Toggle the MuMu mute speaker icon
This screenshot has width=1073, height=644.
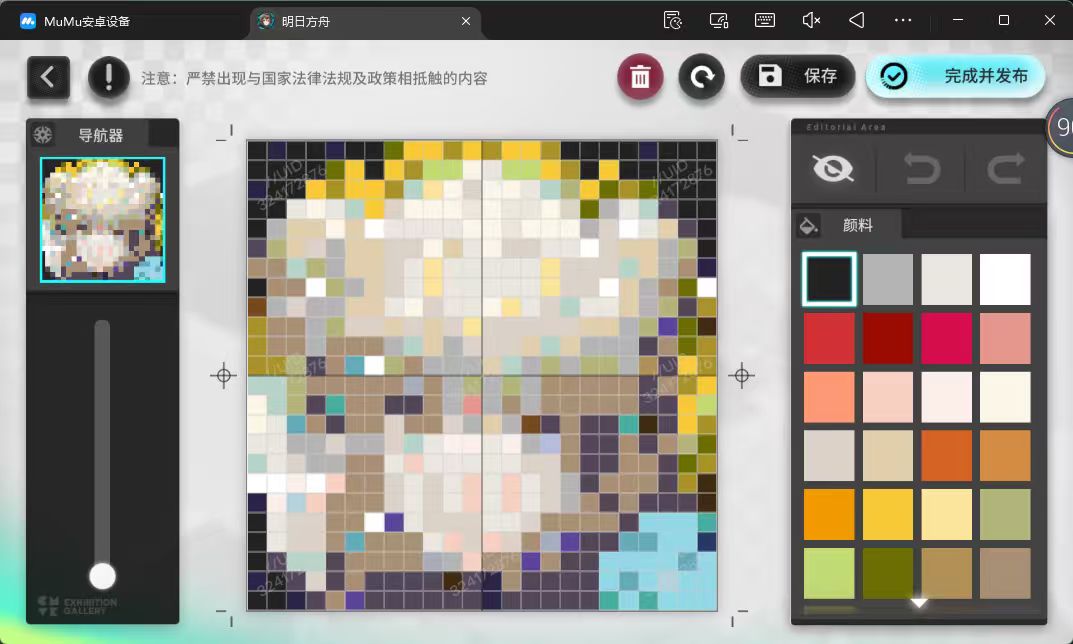(811, 21)
